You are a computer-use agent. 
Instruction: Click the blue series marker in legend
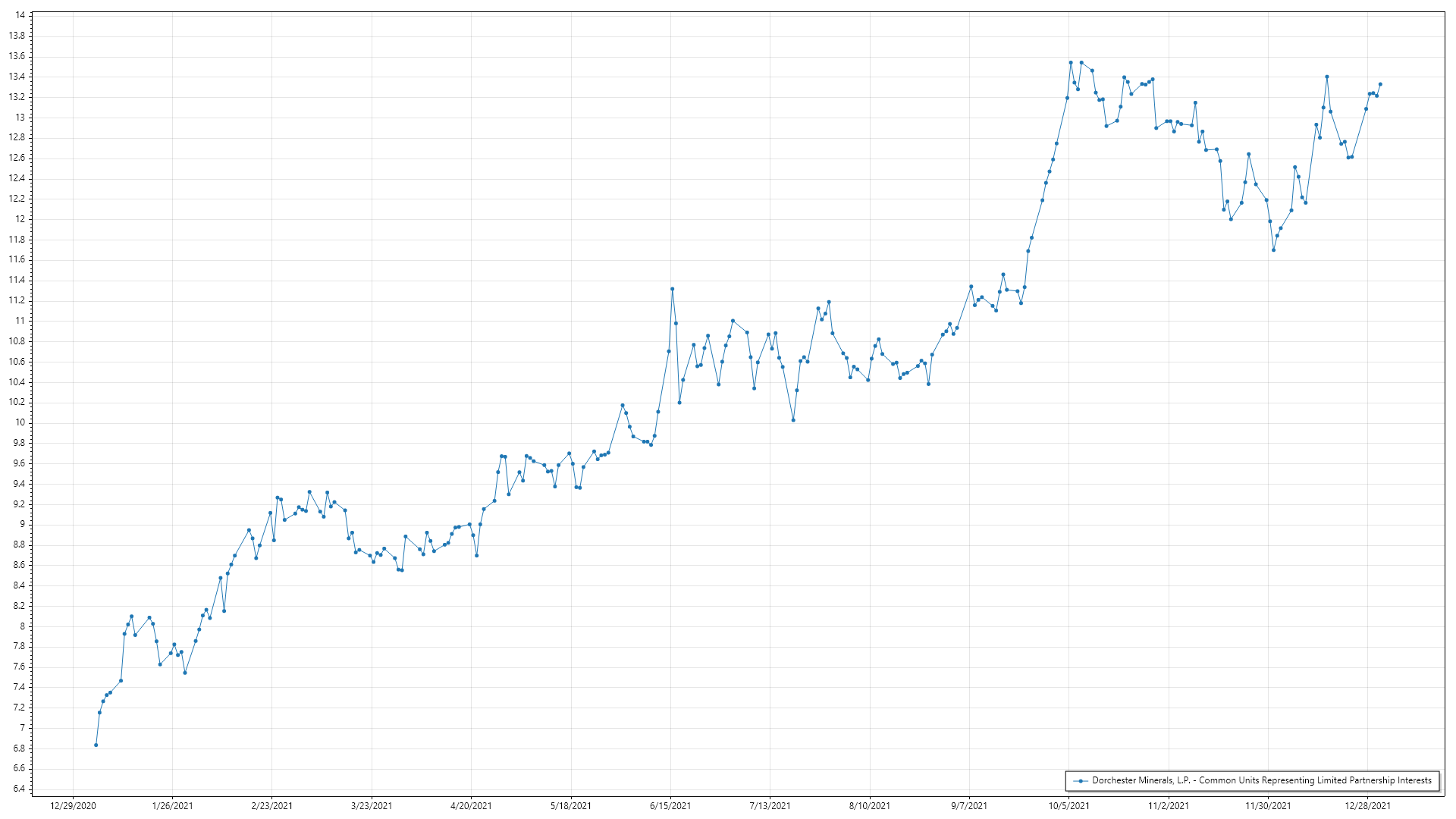(1081, 781)
